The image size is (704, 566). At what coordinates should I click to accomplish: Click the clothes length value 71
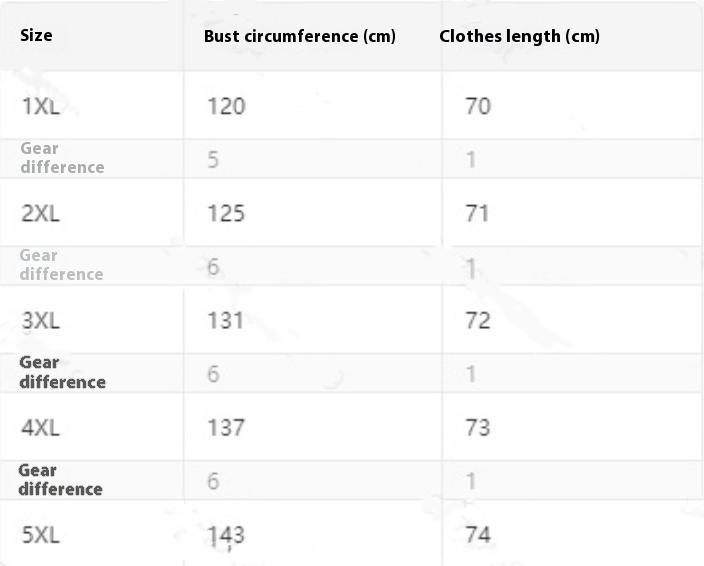[477, 213]
